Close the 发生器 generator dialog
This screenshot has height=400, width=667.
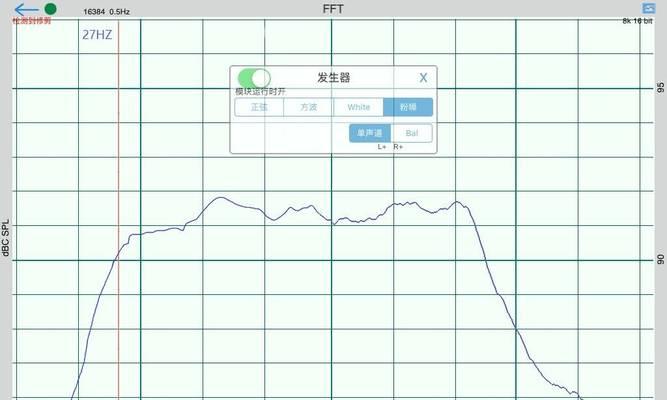[423, 78]
